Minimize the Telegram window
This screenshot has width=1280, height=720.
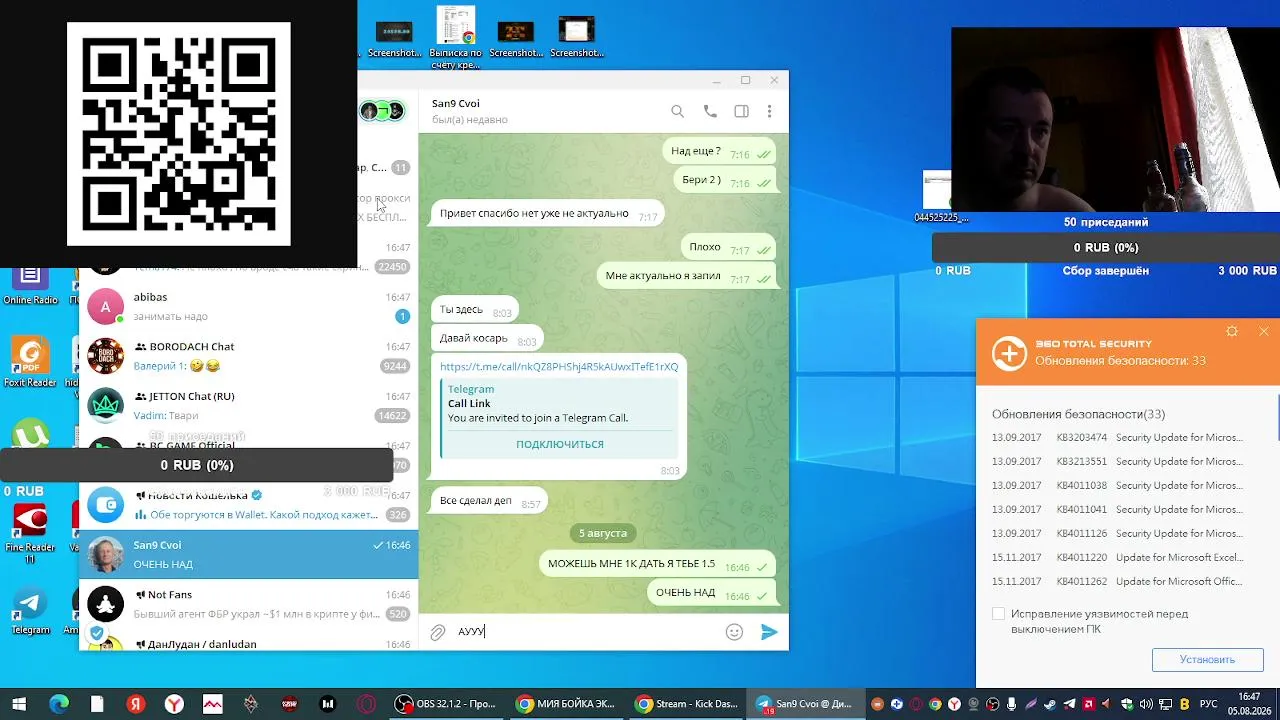pyautogui.click(x=716, y=80)
